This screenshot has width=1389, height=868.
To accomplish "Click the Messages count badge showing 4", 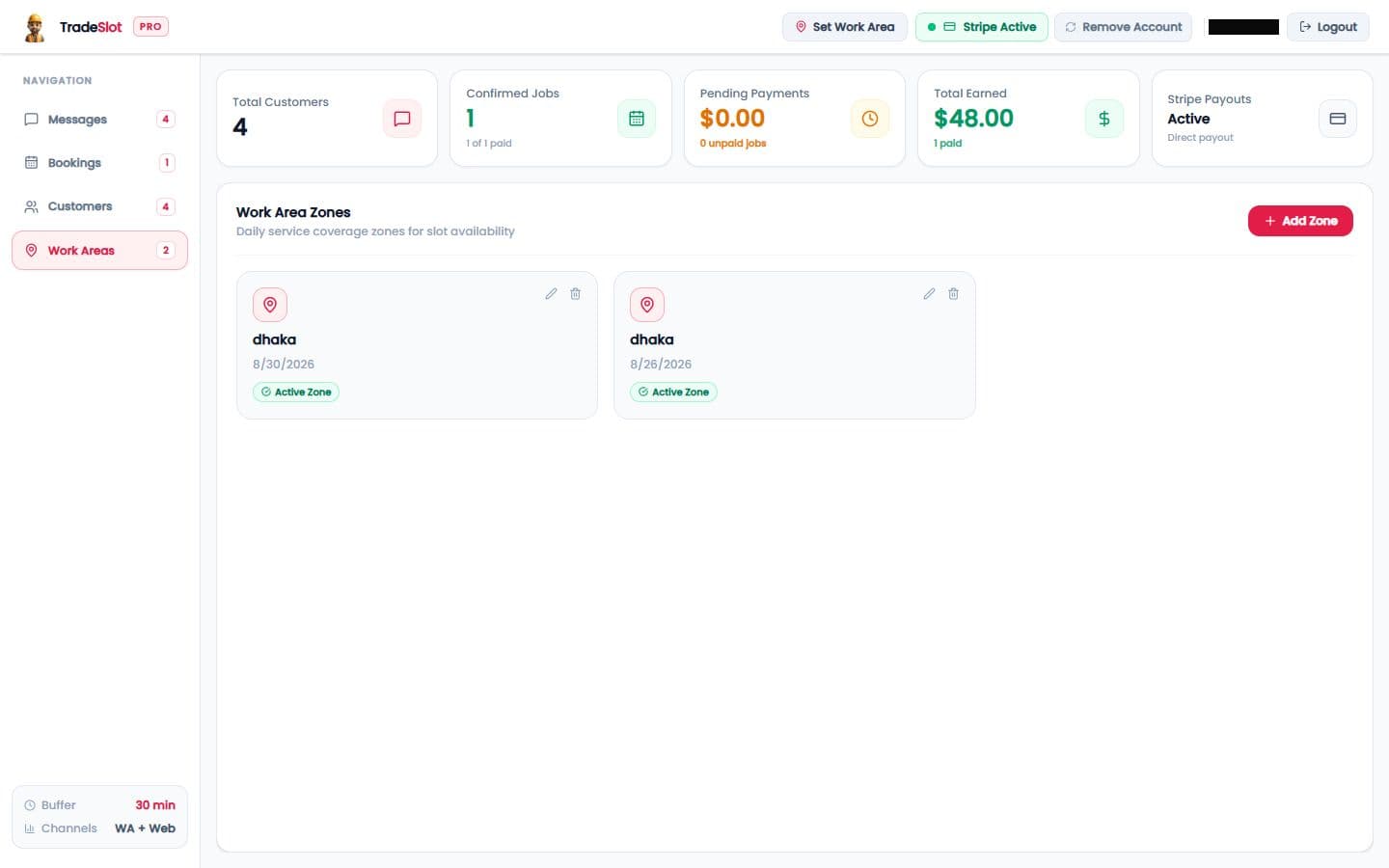I will 166,120.
